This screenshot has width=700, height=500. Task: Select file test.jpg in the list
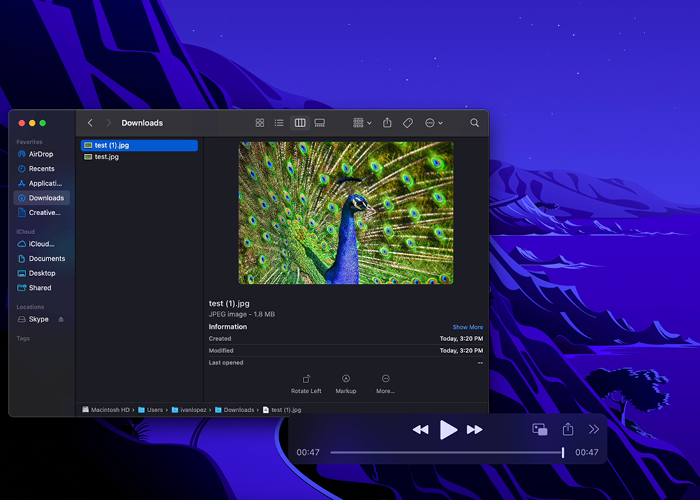tap(139, 157)
